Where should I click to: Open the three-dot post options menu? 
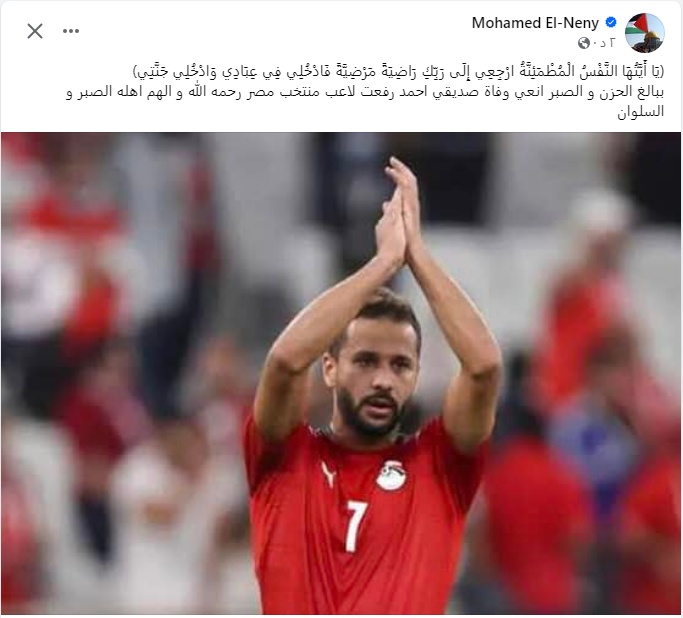click(x=71, y=31)
